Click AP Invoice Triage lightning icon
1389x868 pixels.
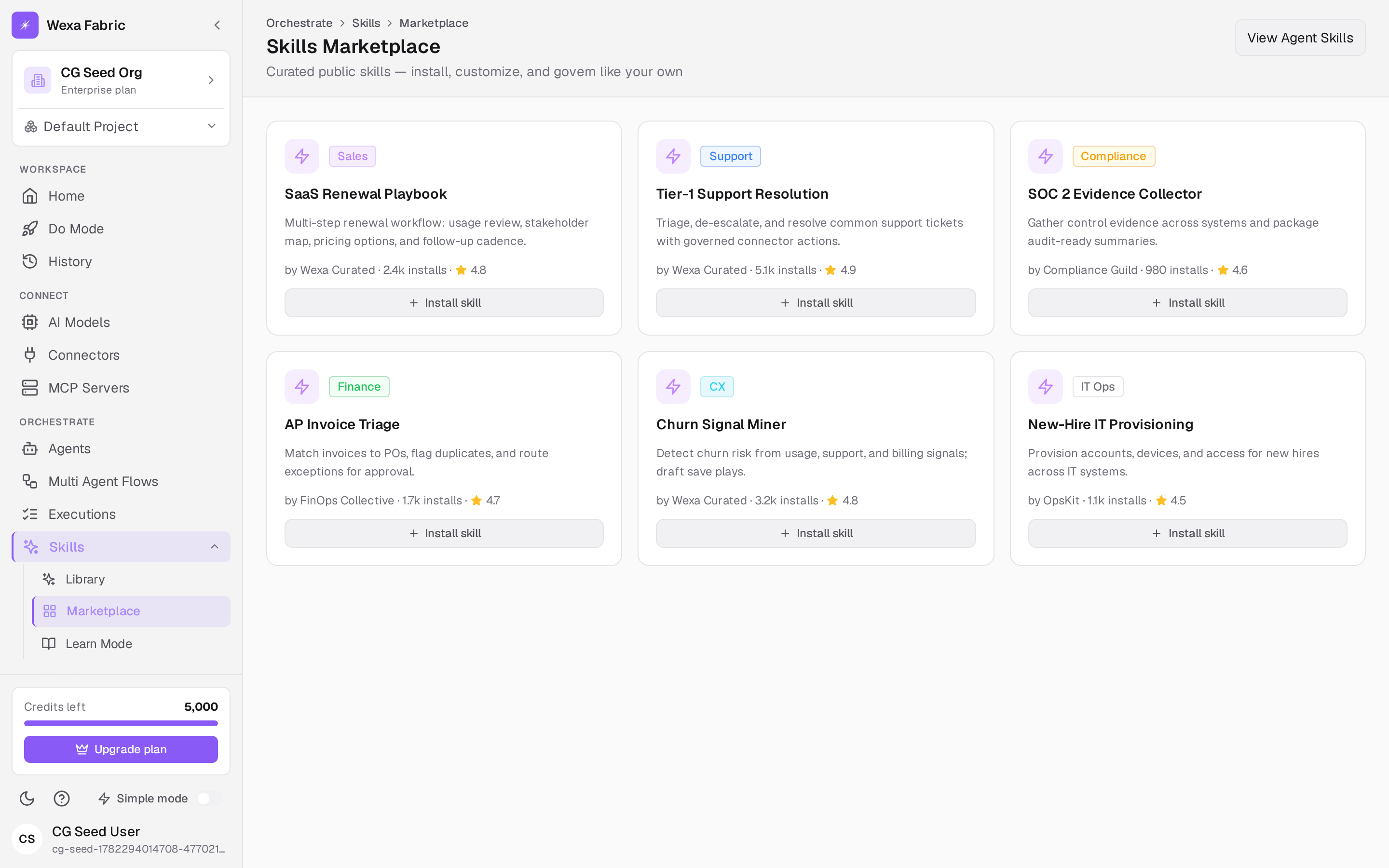click(x=302, y=386)
